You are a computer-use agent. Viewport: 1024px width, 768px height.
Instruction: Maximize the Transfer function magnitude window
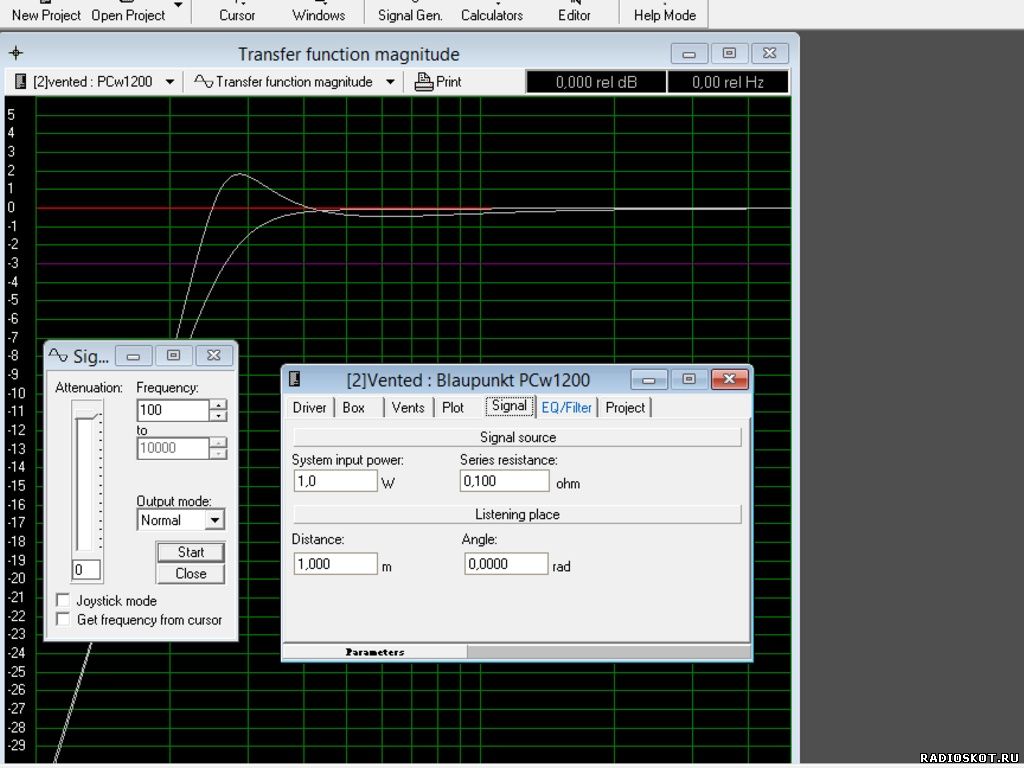(x=729, y=53)
